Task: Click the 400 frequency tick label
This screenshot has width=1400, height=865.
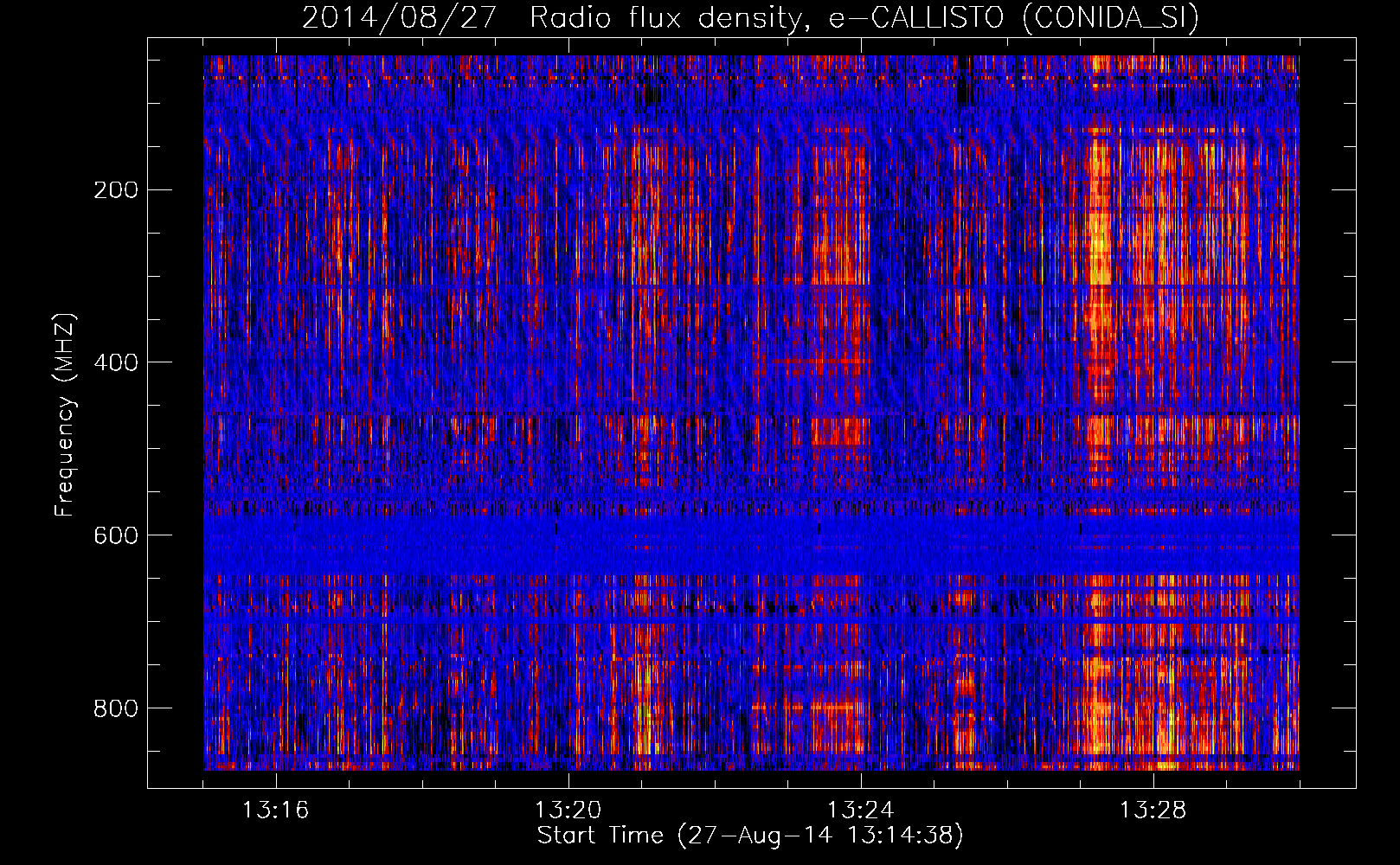Action: coord(115,362)
